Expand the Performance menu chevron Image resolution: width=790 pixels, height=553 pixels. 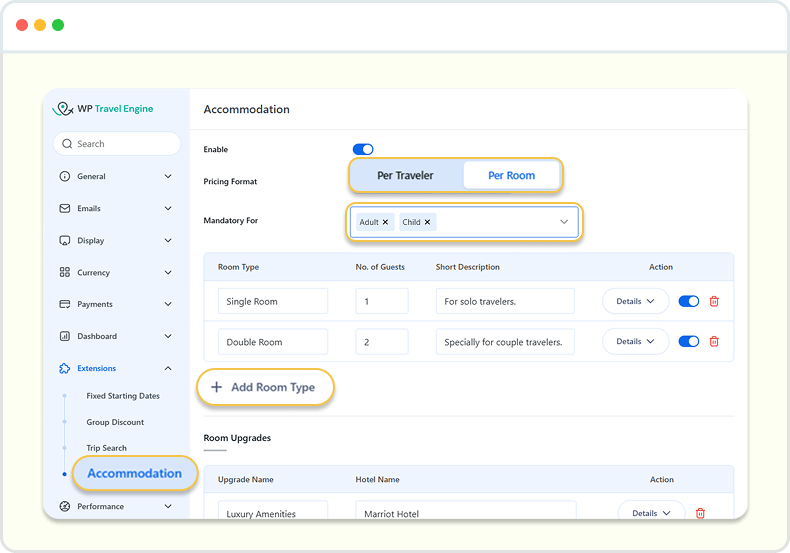(168, 507)
